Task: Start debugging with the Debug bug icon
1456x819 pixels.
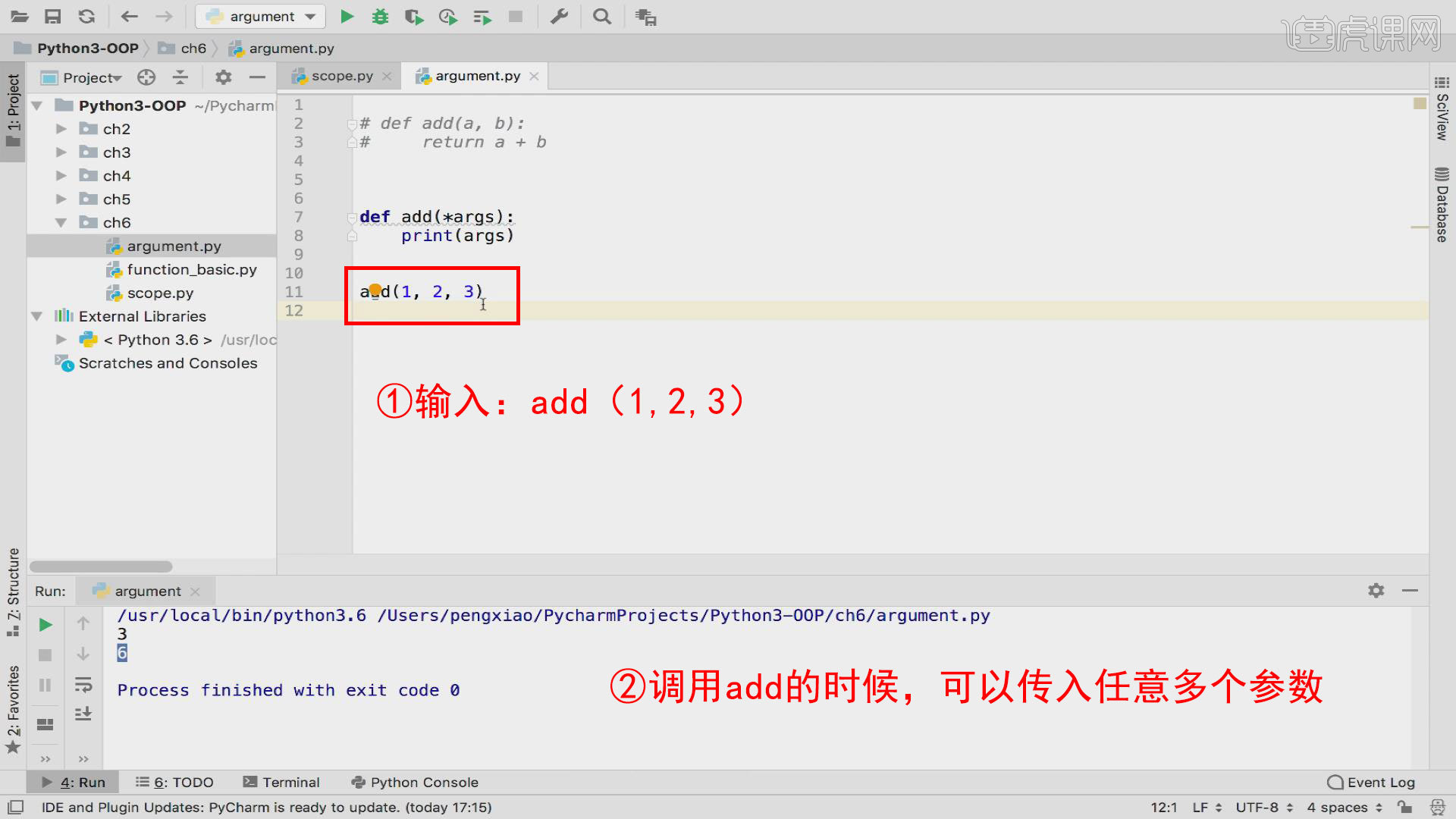Action: (x=380, y=16)
